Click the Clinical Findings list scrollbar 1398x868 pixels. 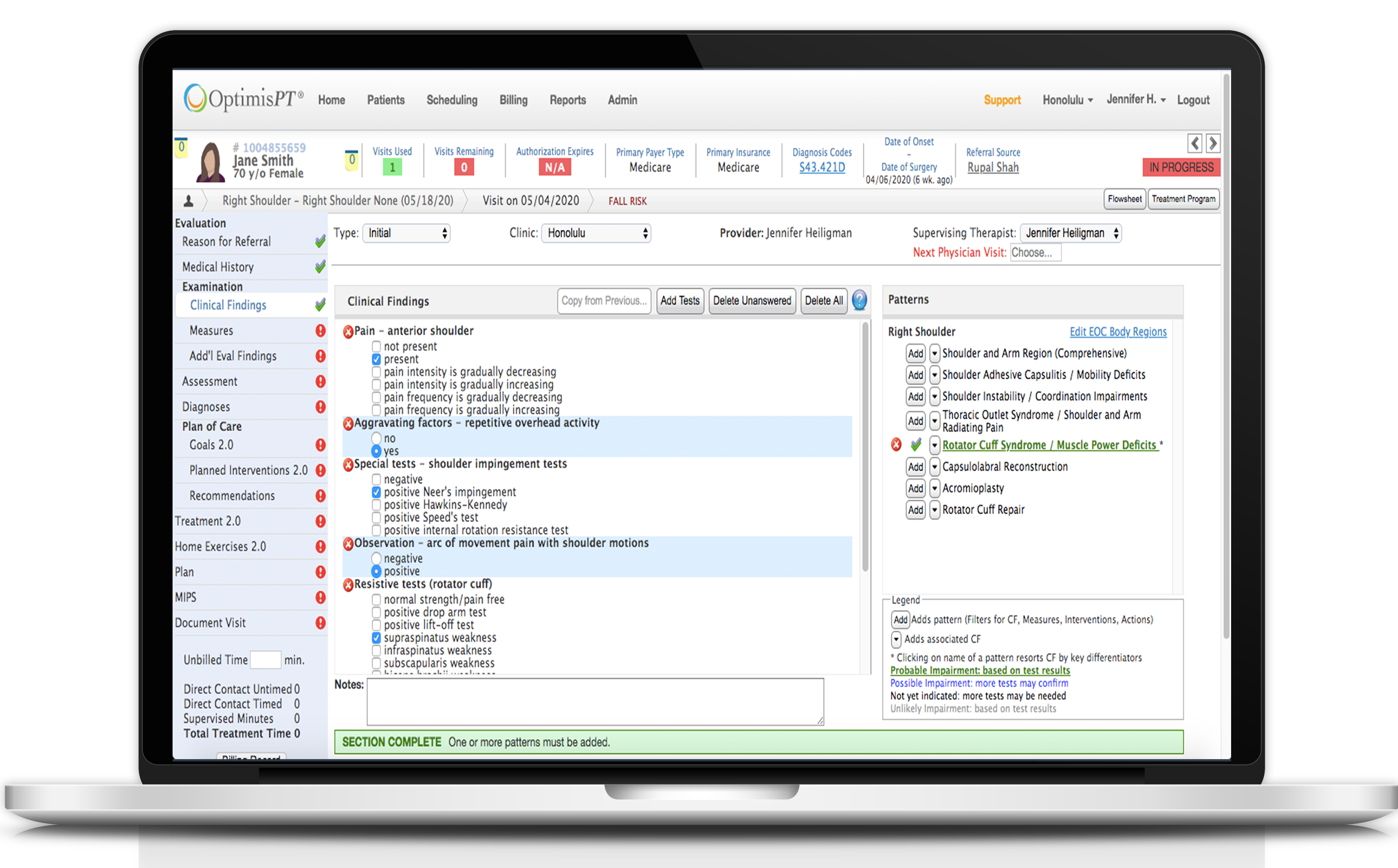(865, 448)
